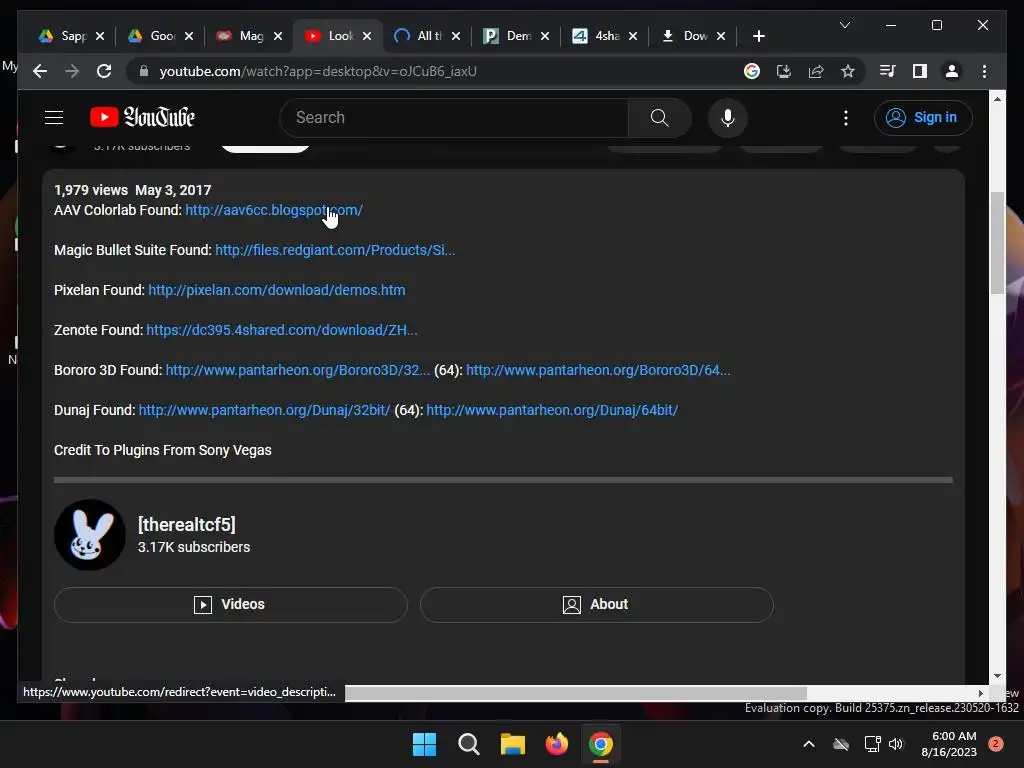This screenshot has width=1024, height=768.
Task: Open media control icon in toolbar
Action: click(887, 71)
